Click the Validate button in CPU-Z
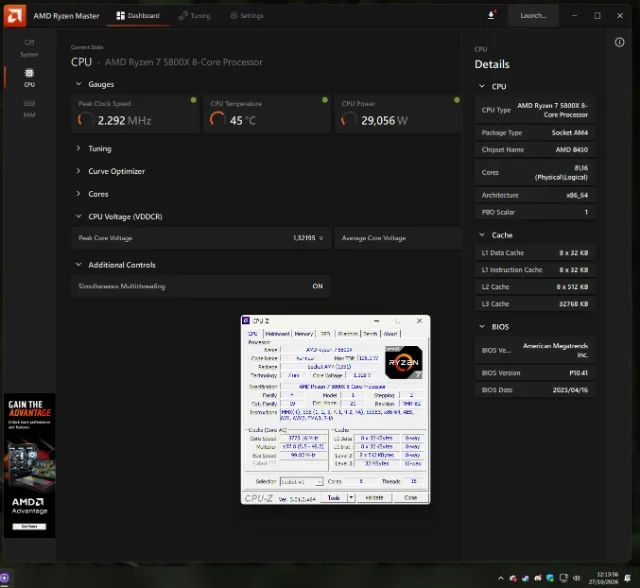This screenshot has height=588, width=640. (374, 497)
